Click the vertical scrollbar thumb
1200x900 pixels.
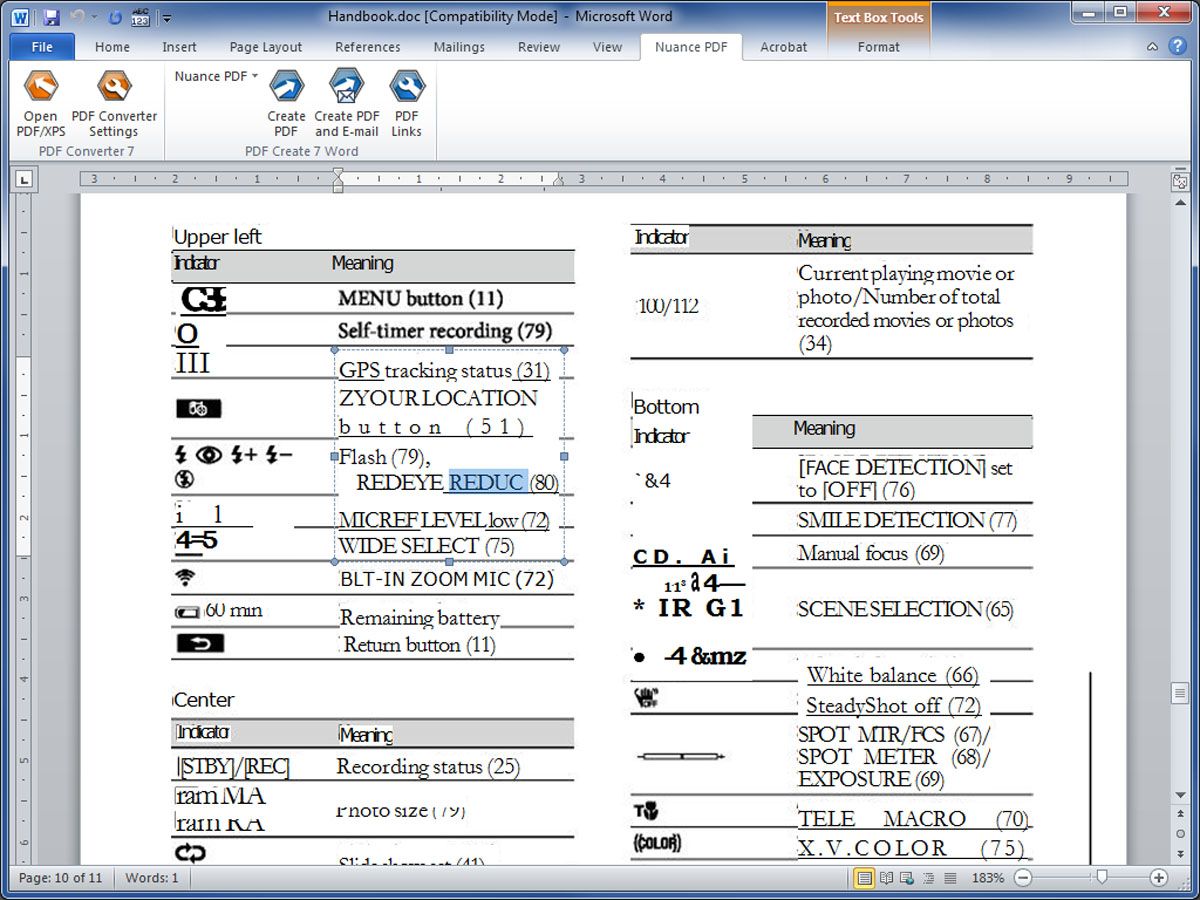tap(1180, 693)
